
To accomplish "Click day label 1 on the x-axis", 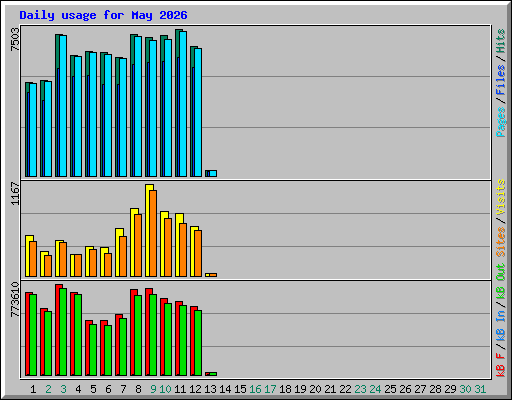I will coord(33,389).
